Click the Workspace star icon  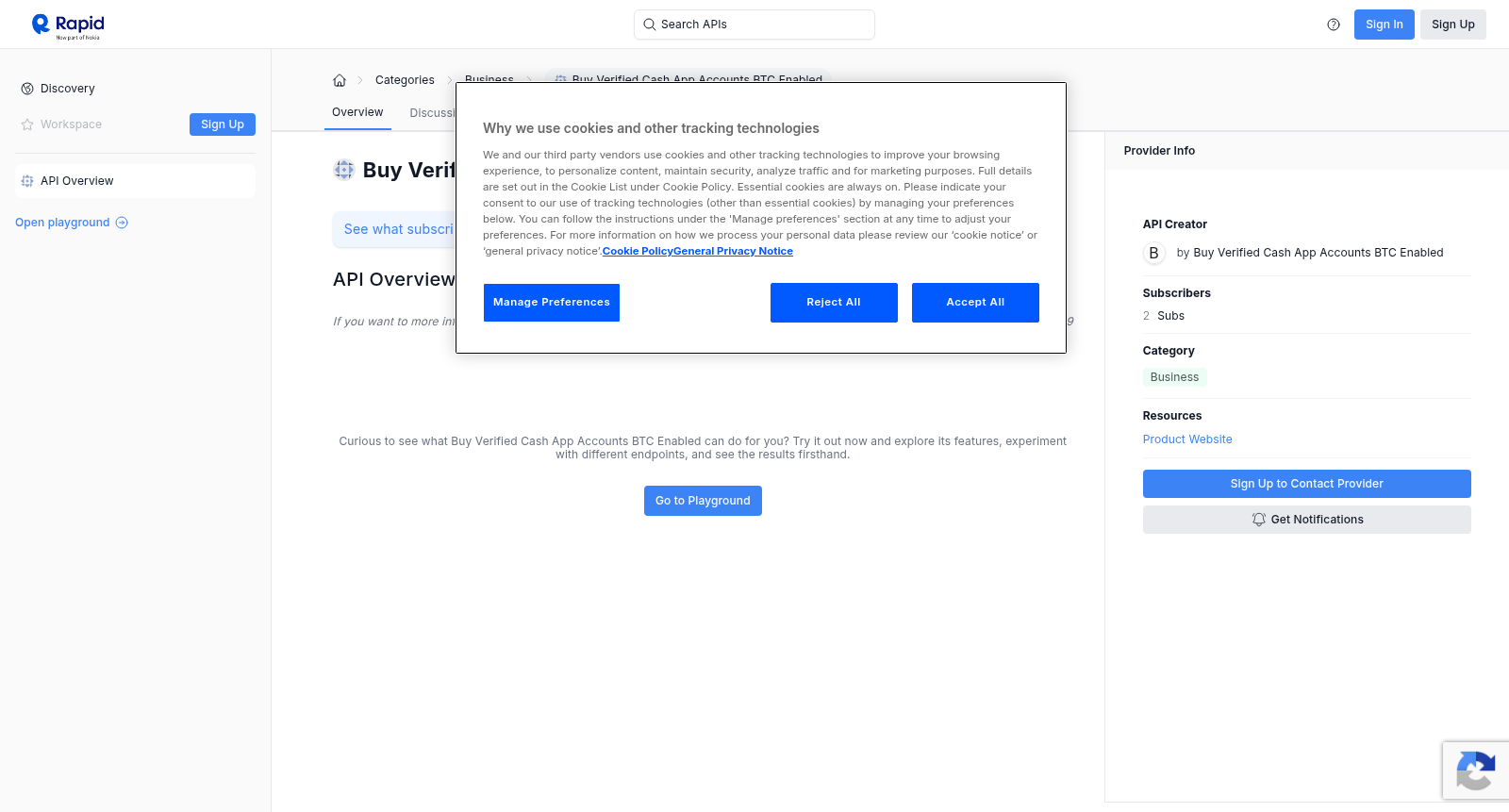tap(27, 124)
